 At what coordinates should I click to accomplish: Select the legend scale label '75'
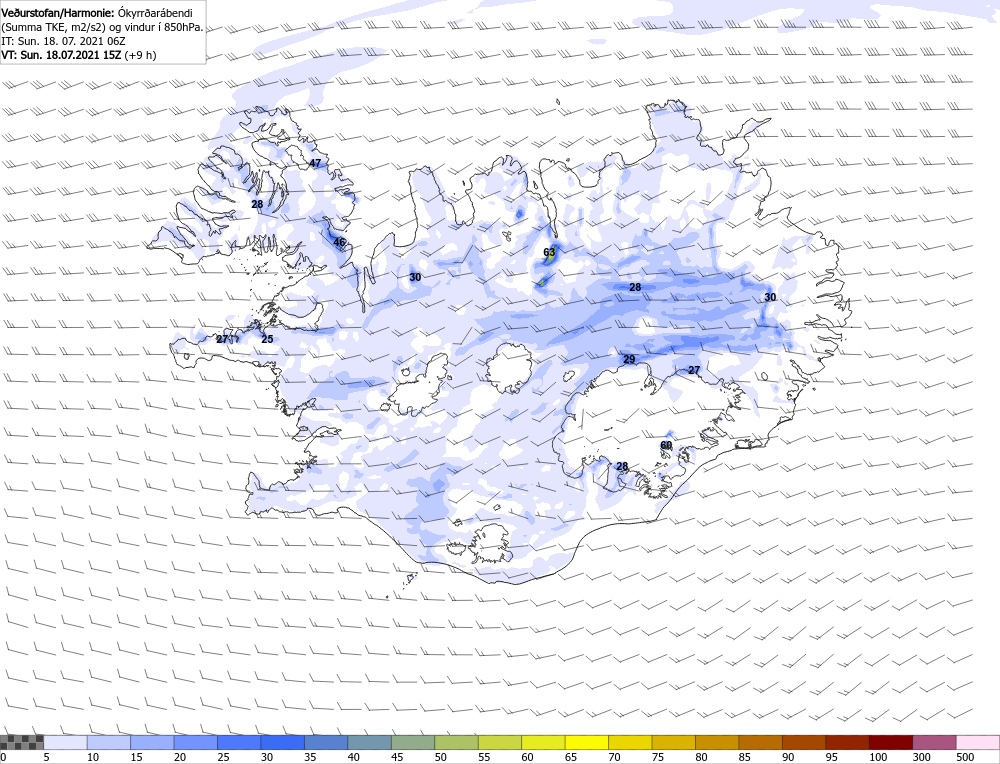658,757
